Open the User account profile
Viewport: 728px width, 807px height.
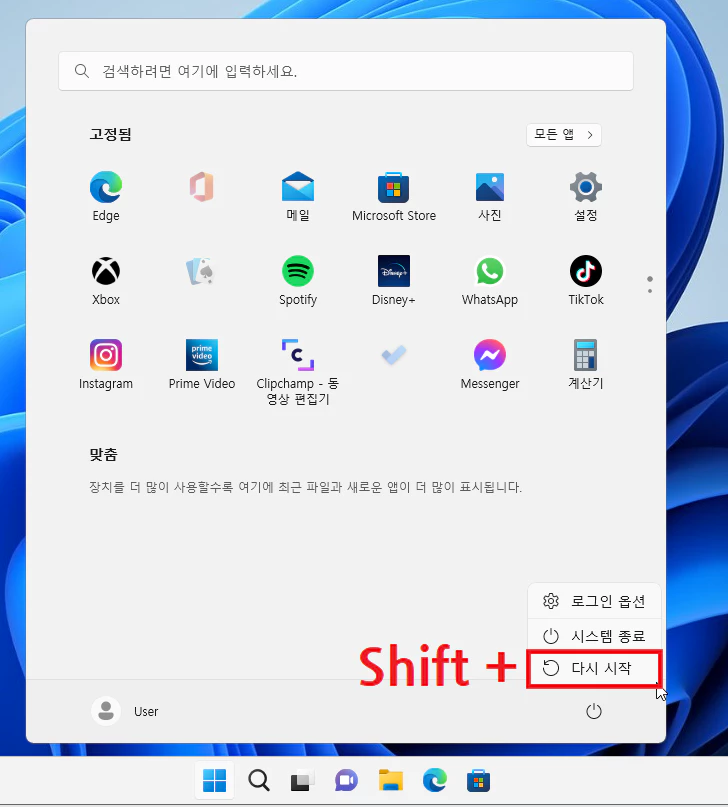click(125, 711)
